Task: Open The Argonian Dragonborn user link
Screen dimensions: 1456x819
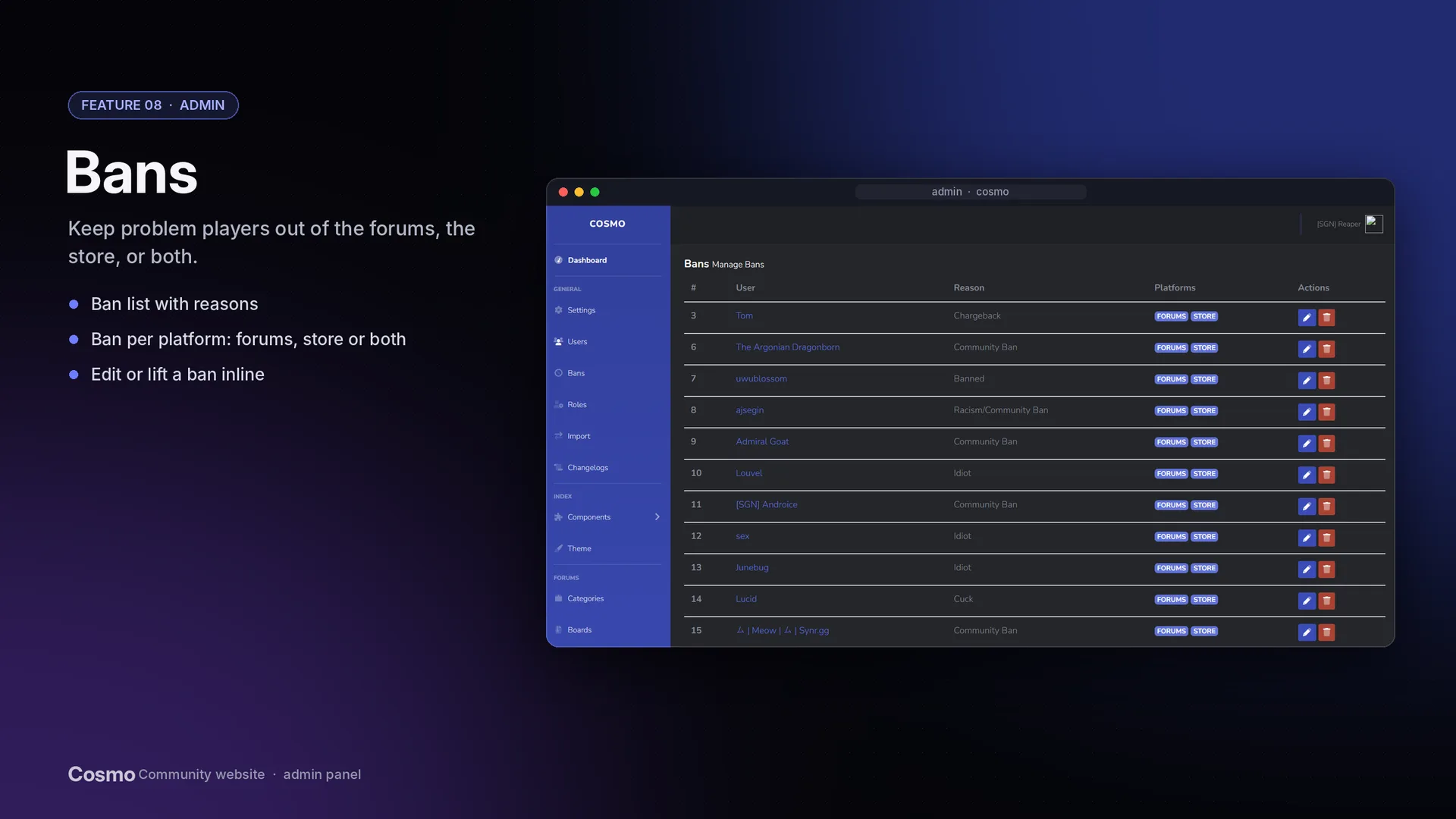Action: pyautogui.click(x=787, y=347)
